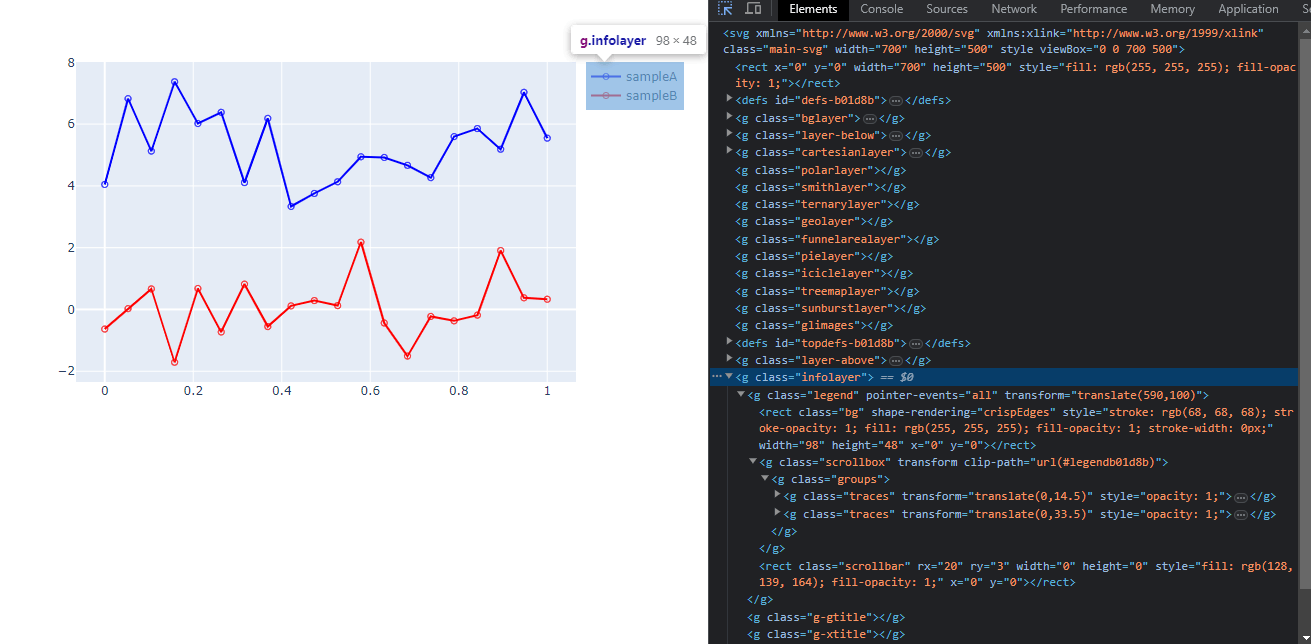This screenshot has height=644, width=1311.
Task: Select the iciclelayer element row
Action: click(x=1004, y=273)
